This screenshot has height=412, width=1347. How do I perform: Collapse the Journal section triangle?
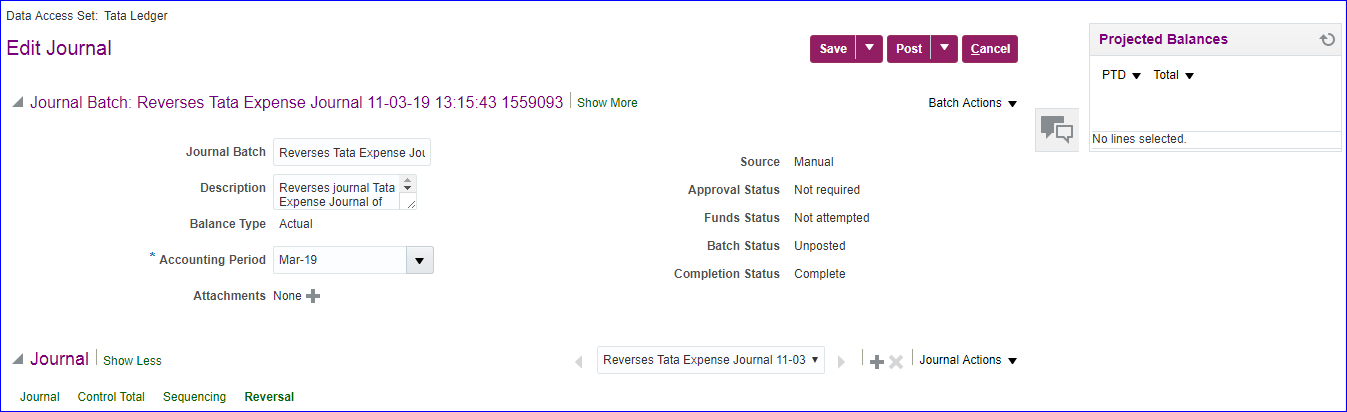[17, 360]
